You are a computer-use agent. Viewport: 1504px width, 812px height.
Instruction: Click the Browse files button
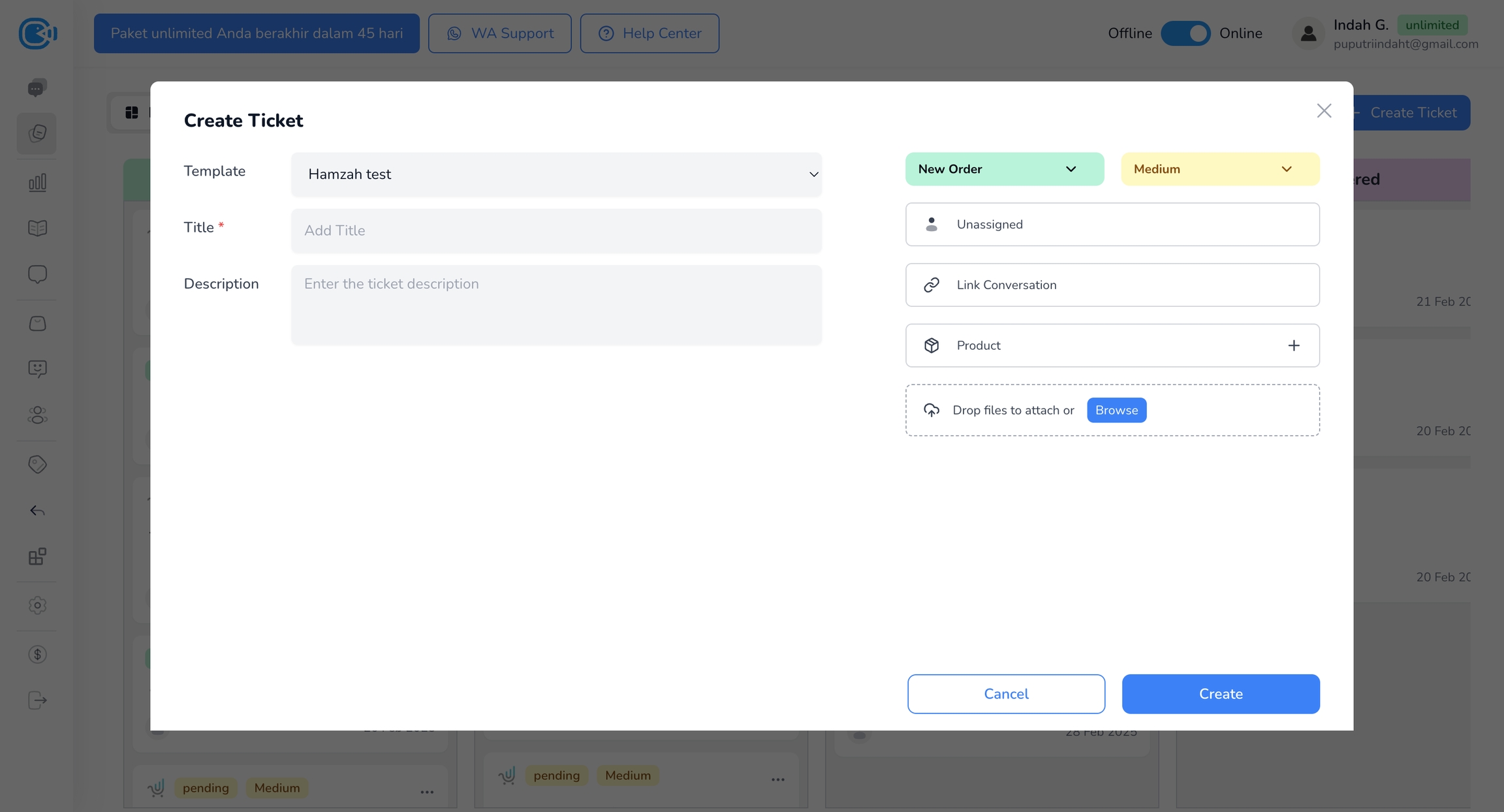[1116, 410]
